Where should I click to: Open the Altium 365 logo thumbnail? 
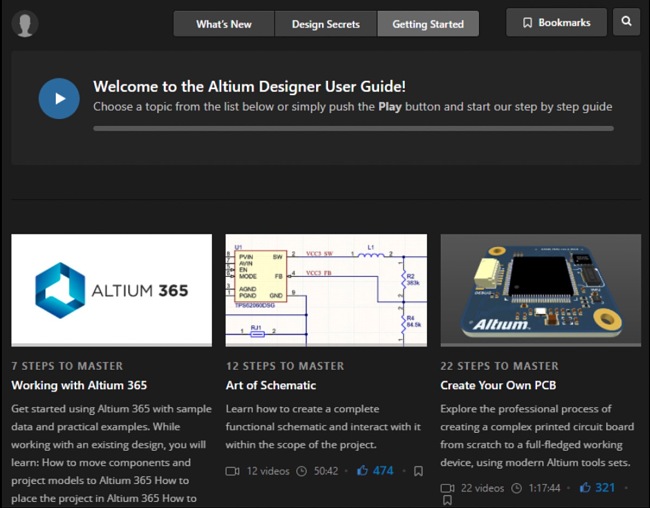(112, 290)
